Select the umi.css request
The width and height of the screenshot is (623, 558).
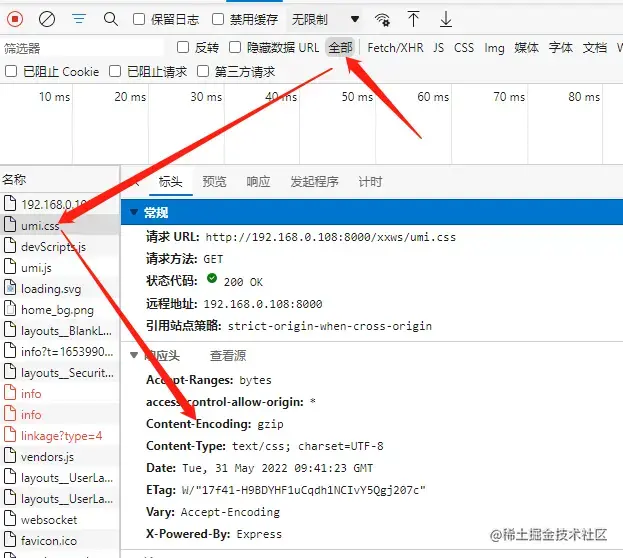tap(60, 225)
